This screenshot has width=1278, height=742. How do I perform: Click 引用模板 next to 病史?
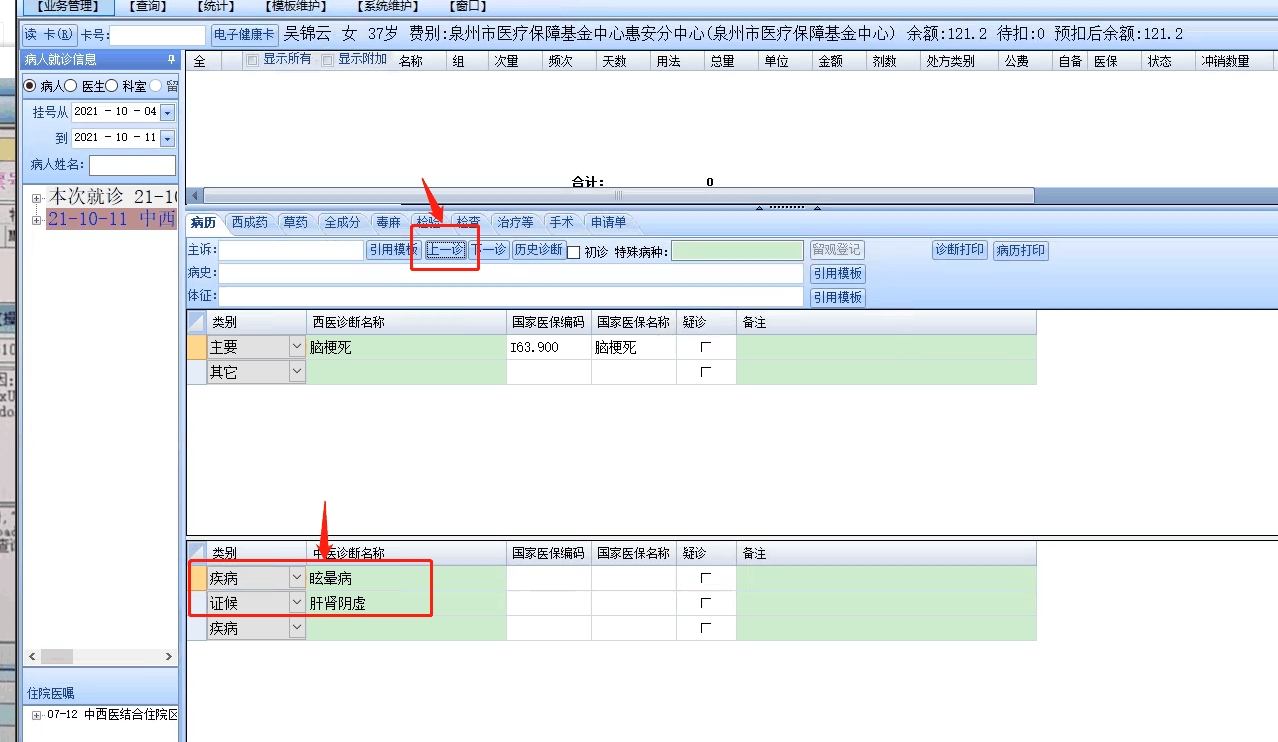838,274
